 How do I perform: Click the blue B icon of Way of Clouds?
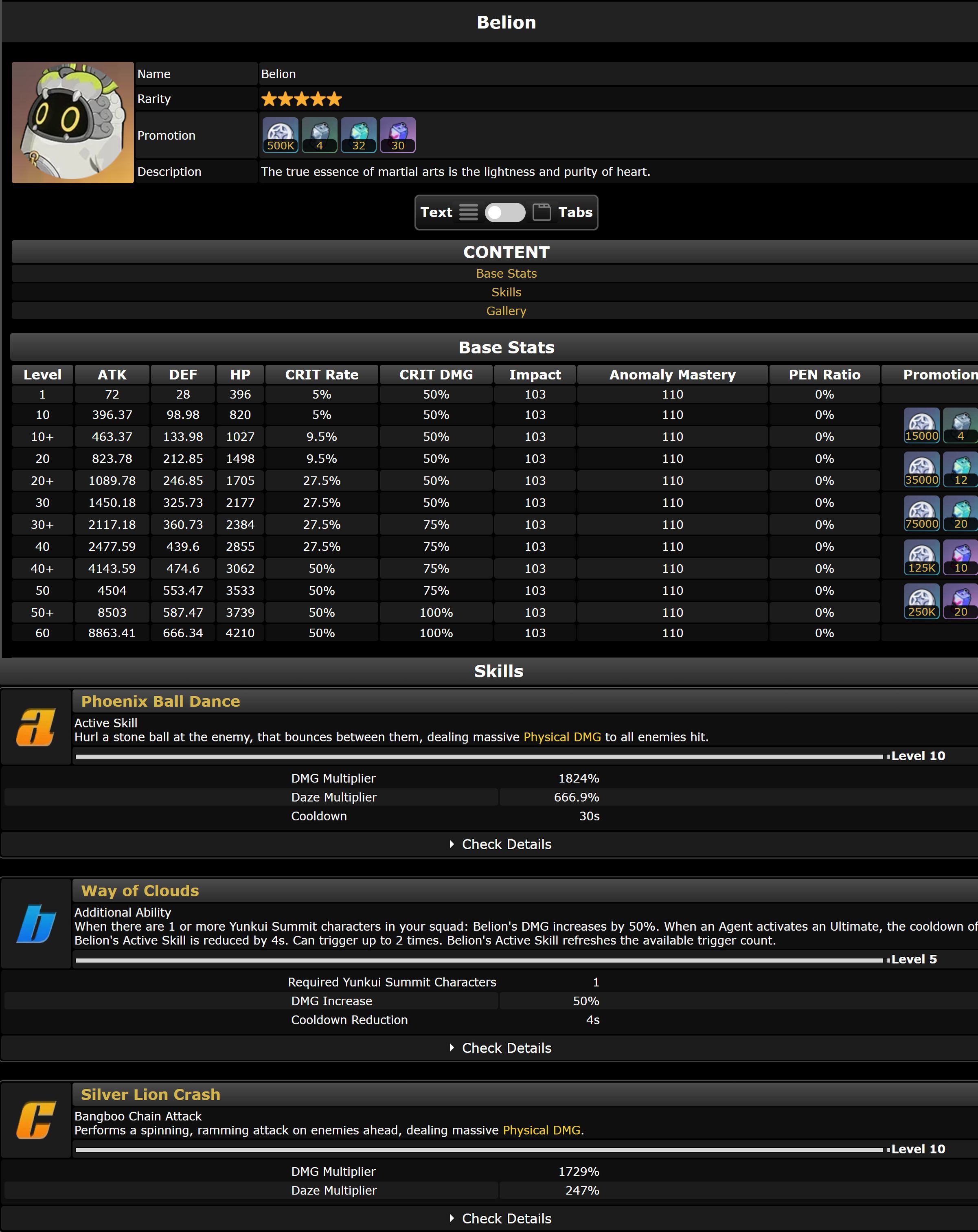click(35, 923)
